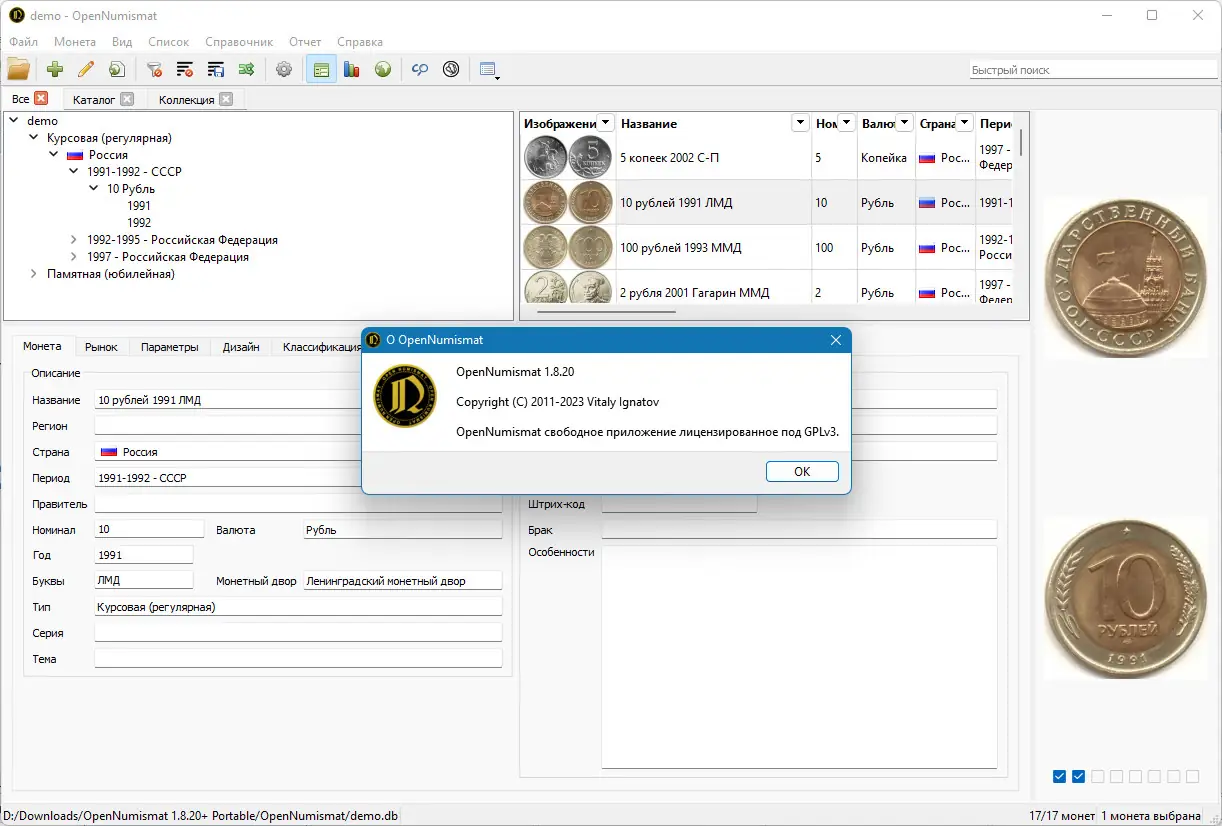
Task: Select year 1992 in the tree
Action: (139, 223)
